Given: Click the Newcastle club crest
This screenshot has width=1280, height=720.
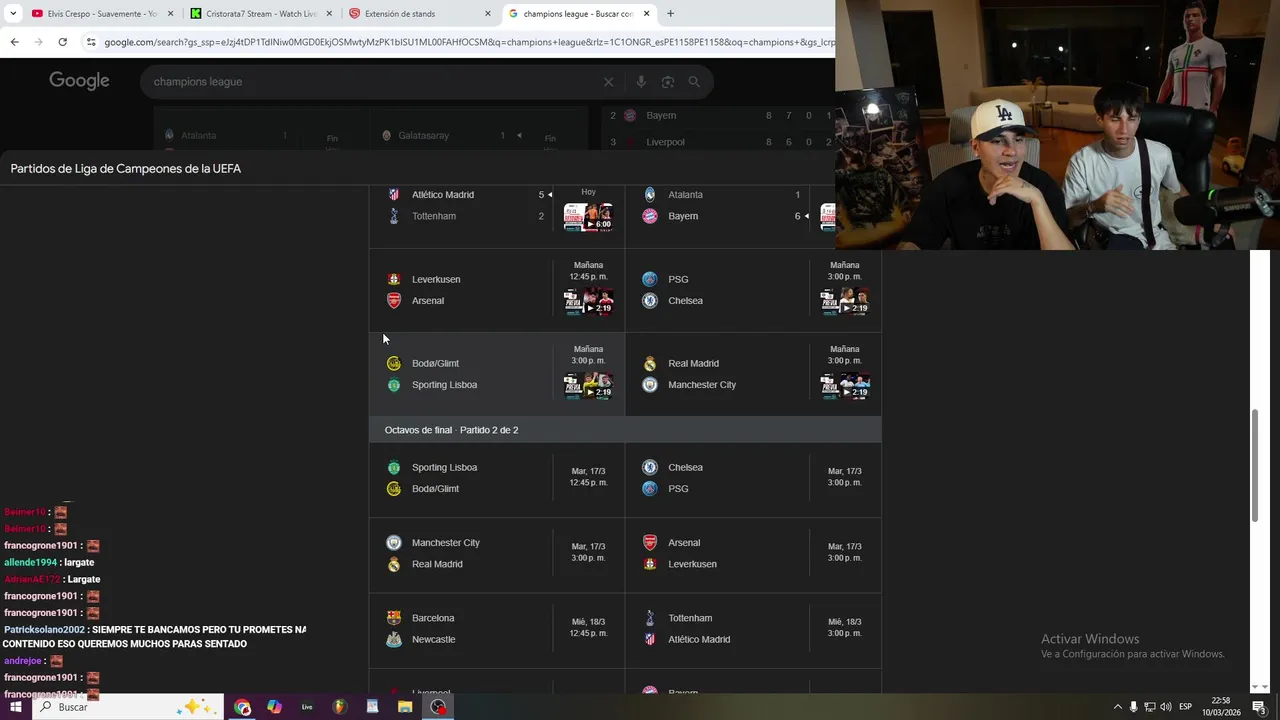Looking at the screenshot, I should pos(394,639).
